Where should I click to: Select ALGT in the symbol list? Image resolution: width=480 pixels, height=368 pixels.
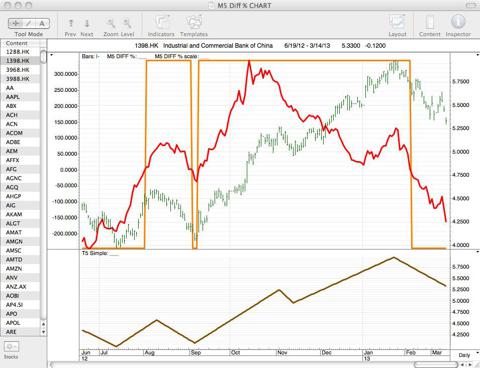pyautogui.click(x=21, y=223)
